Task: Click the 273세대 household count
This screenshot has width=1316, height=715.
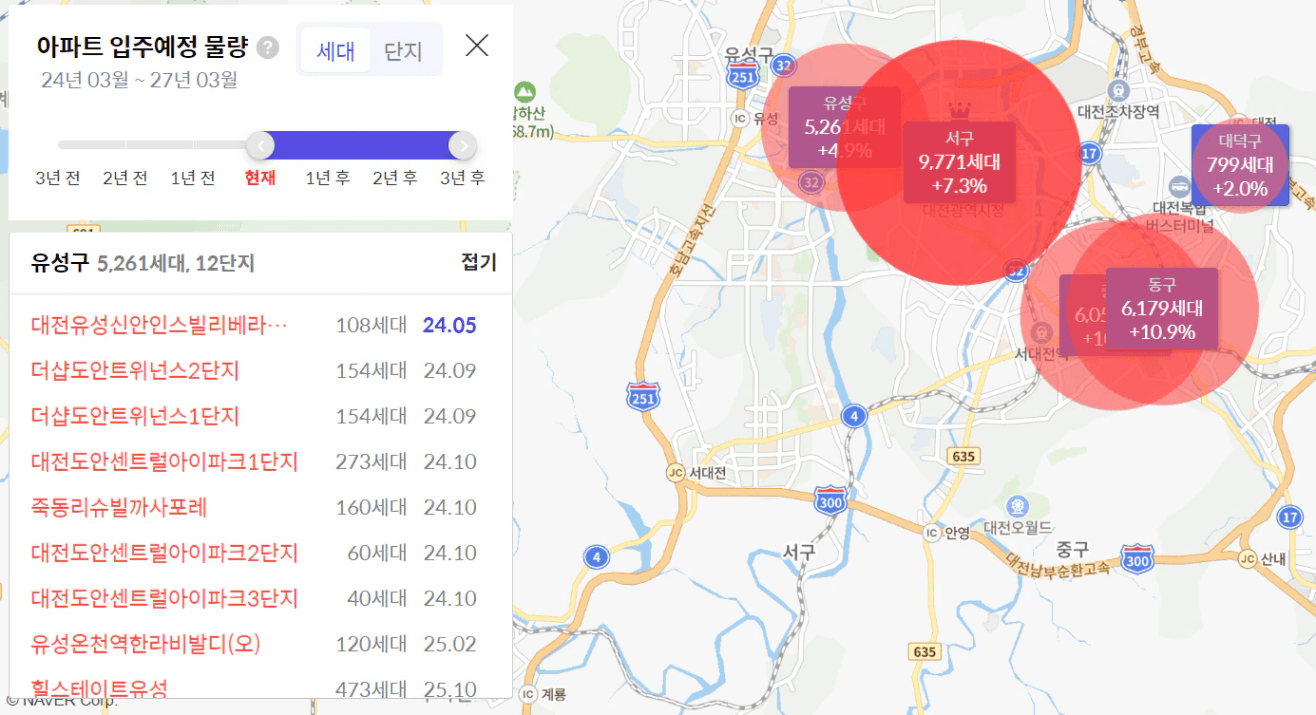Action: pos(371,462)
